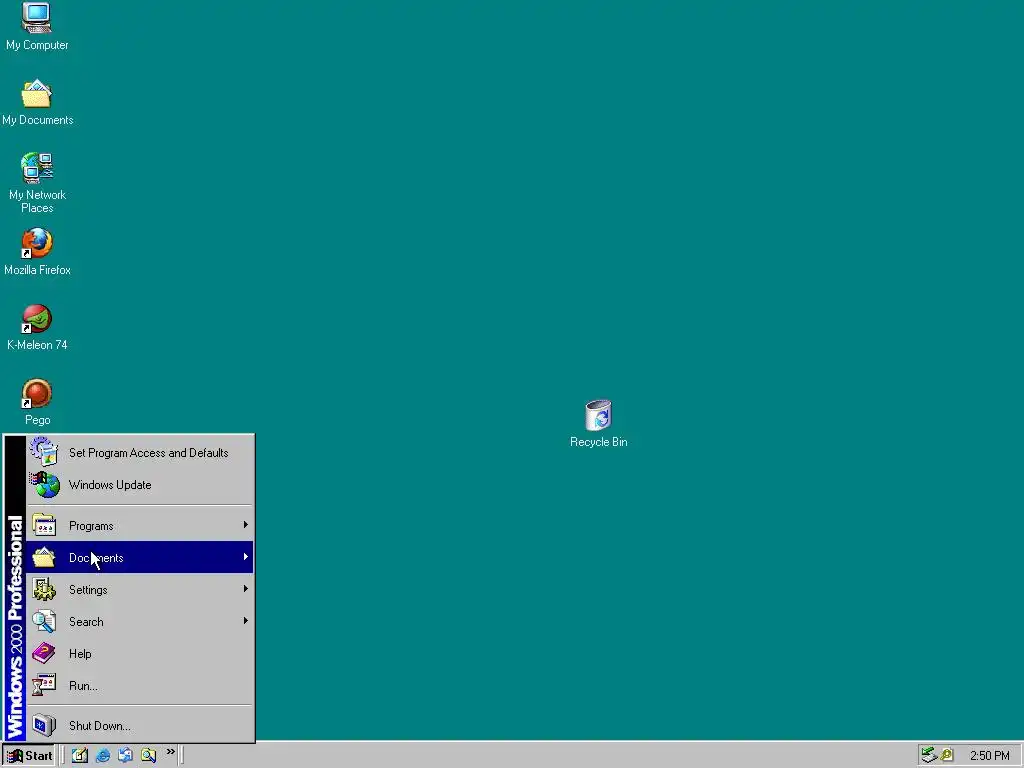Viewport: 1024px width, 768px height.
Task: Expand the Quick Launch overflow chevron
Action: (x=170, y=752)
